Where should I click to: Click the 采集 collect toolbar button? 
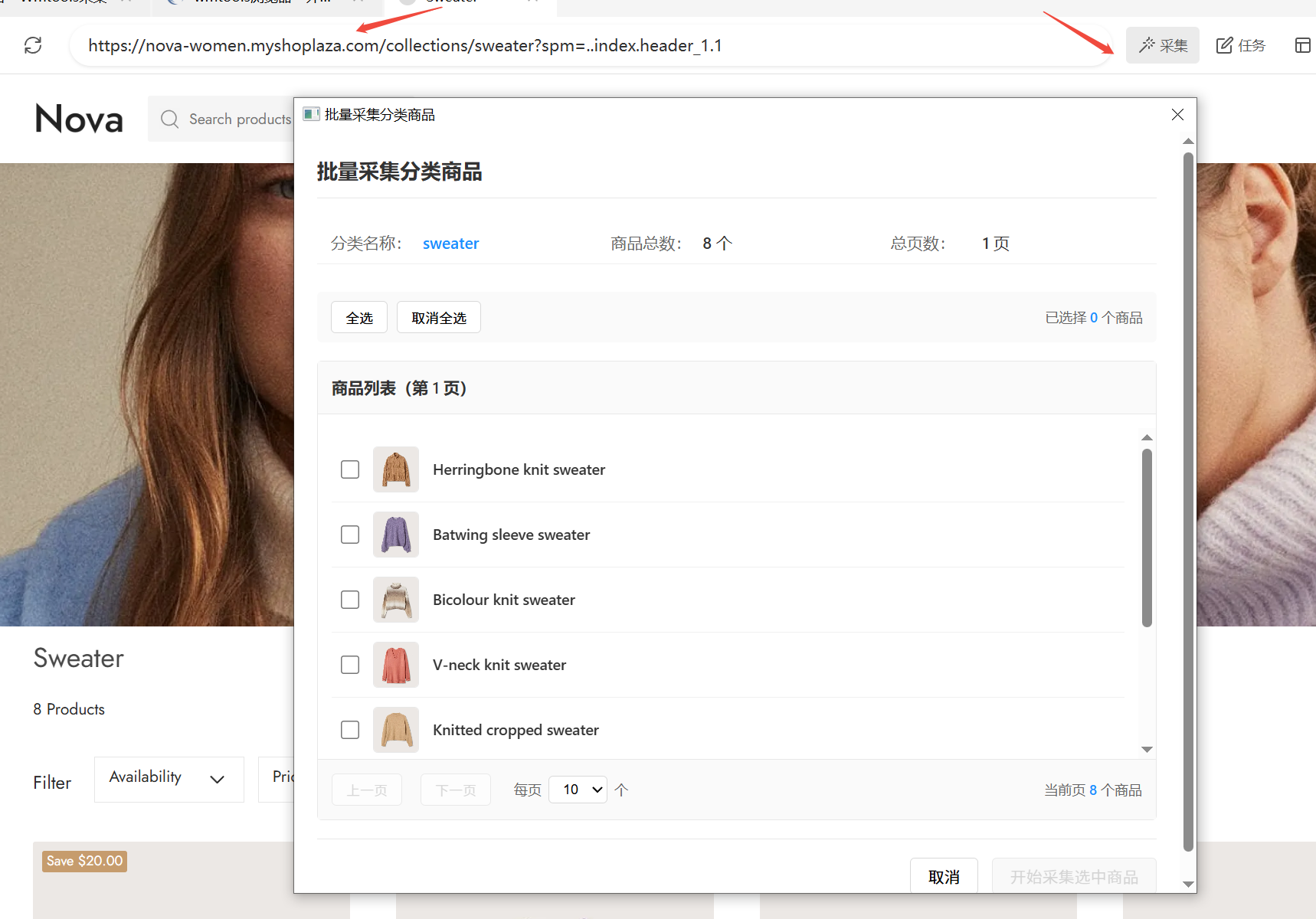[1162, 45]
